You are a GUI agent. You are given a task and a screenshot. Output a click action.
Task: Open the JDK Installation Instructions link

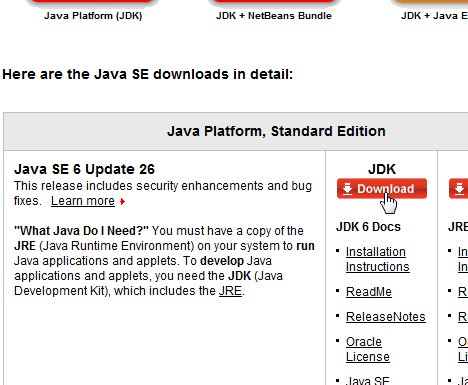point(377,259)
